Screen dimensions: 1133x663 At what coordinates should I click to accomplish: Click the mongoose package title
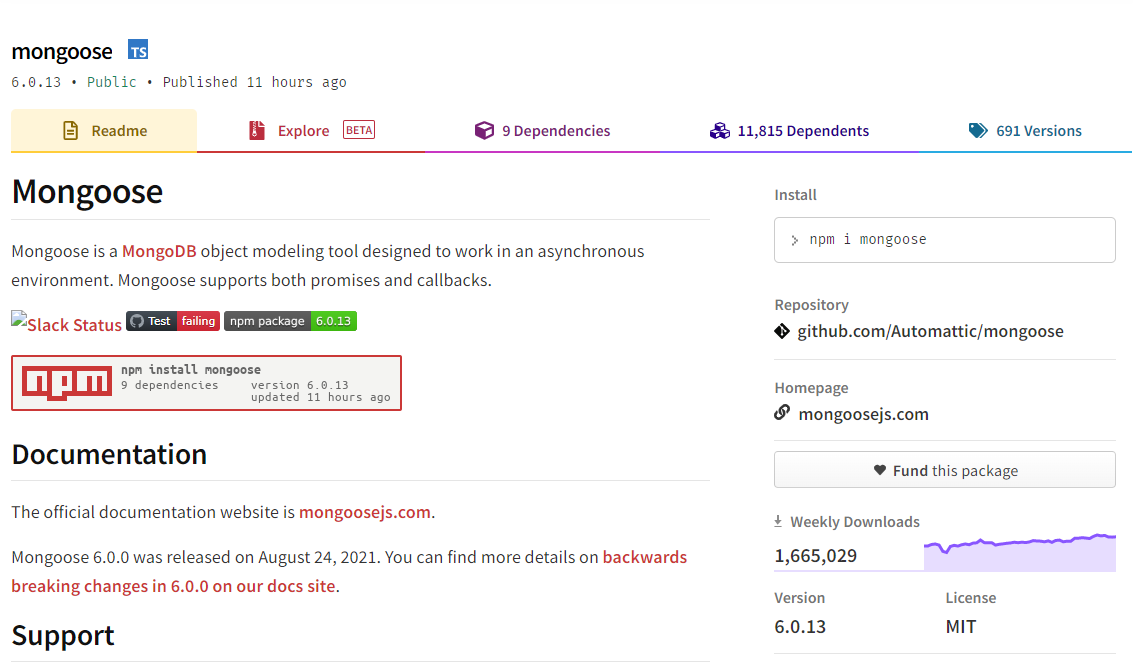tap(62, 51)
